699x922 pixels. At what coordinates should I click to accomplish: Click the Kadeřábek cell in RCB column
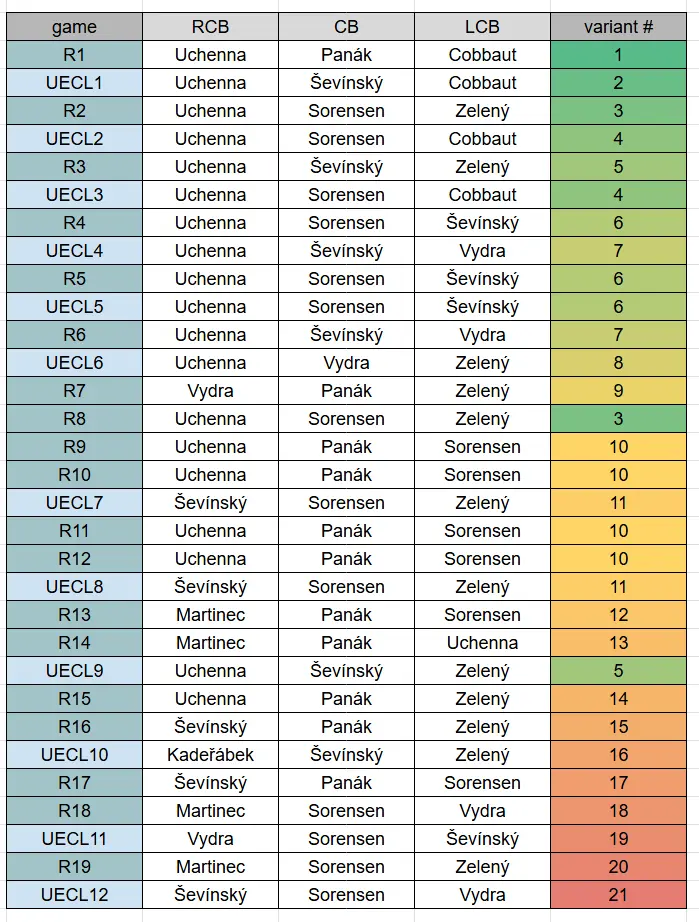coord(210,755)
